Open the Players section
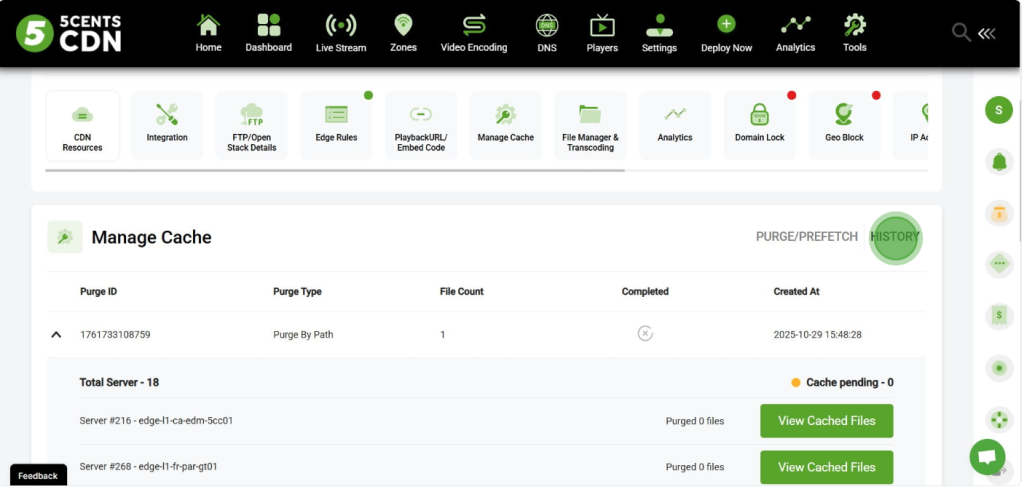The image size is (1024, 492). [602, 33]
